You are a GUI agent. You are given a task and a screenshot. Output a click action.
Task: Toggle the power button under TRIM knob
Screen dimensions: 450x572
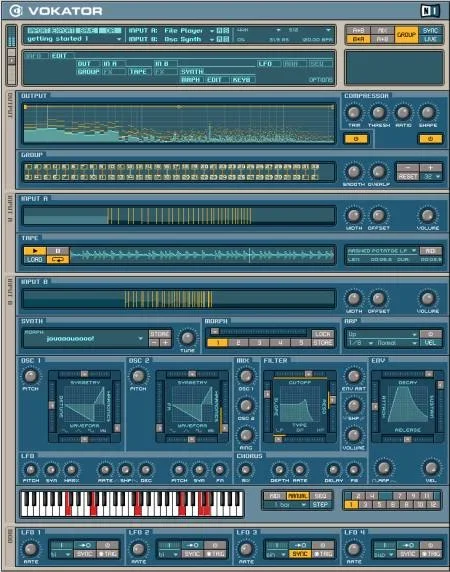click(x=356, y=139)
